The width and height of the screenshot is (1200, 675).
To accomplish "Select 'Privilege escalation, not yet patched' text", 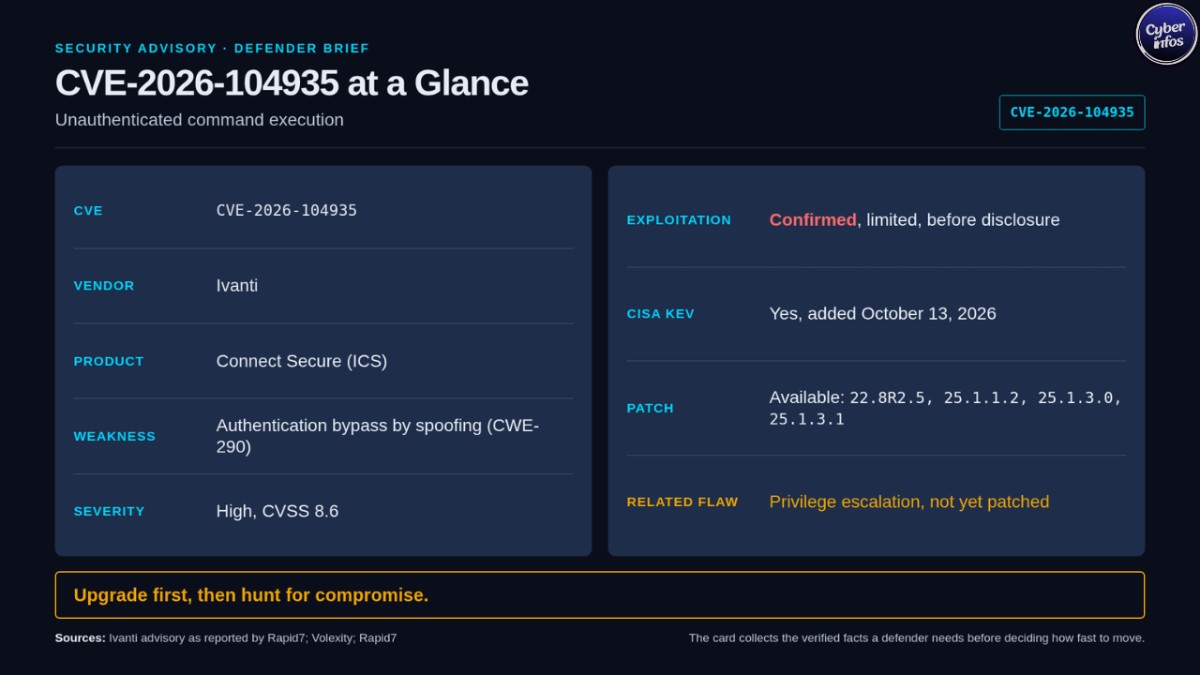I will coord(909,502).
